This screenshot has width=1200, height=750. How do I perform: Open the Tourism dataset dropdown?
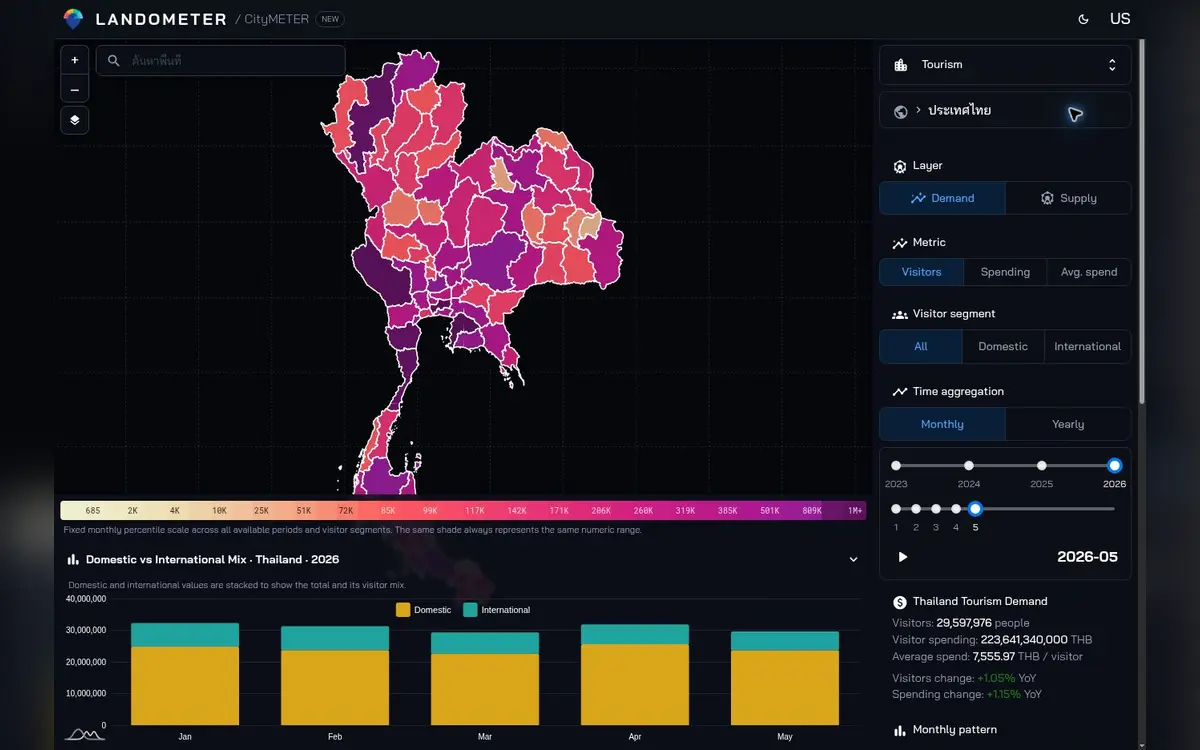pyautogui.click(x=1005, y=65)
